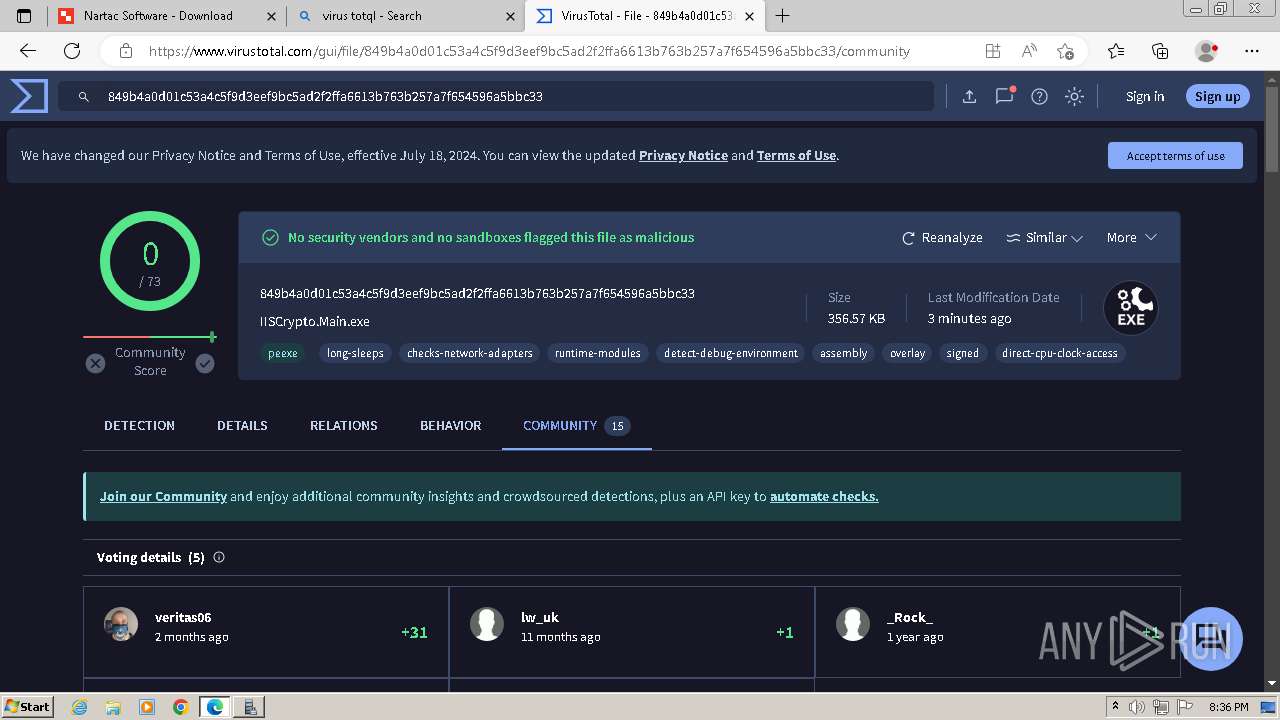Image resolution: width=1280 pixels, height=720 pixels.
Task: Click the read aloud icon in address bar
Action: coord(1029,51)
